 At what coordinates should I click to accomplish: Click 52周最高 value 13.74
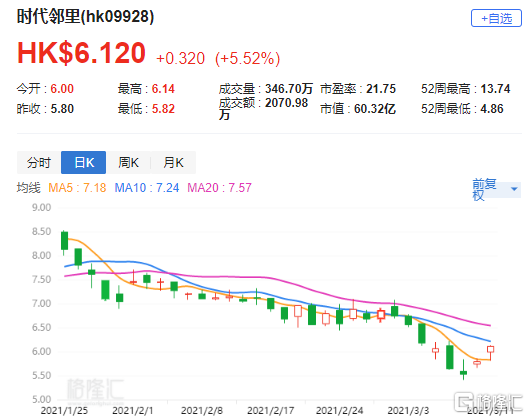click(495, 89)
